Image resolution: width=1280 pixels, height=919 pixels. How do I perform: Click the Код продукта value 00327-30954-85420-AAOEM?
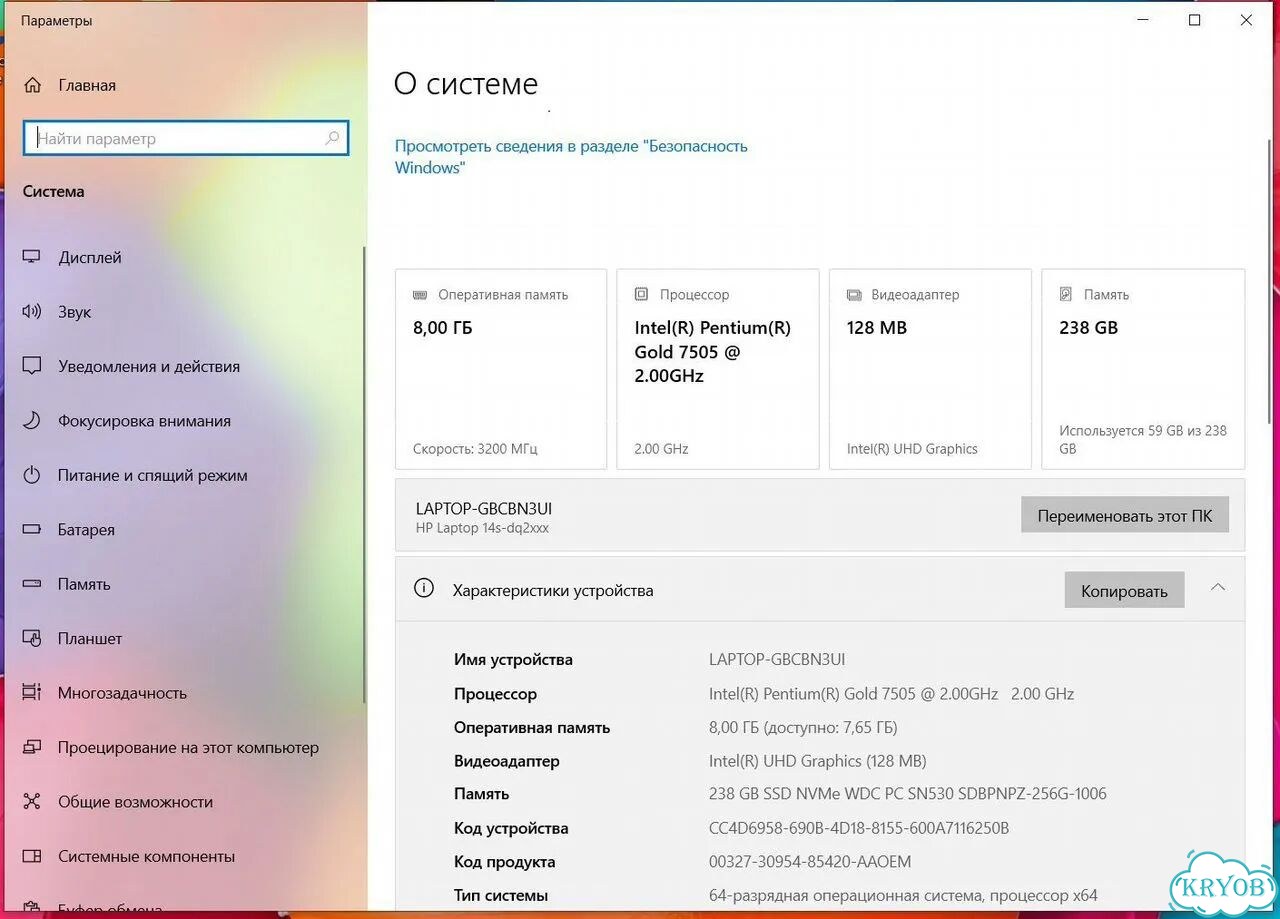810,861
